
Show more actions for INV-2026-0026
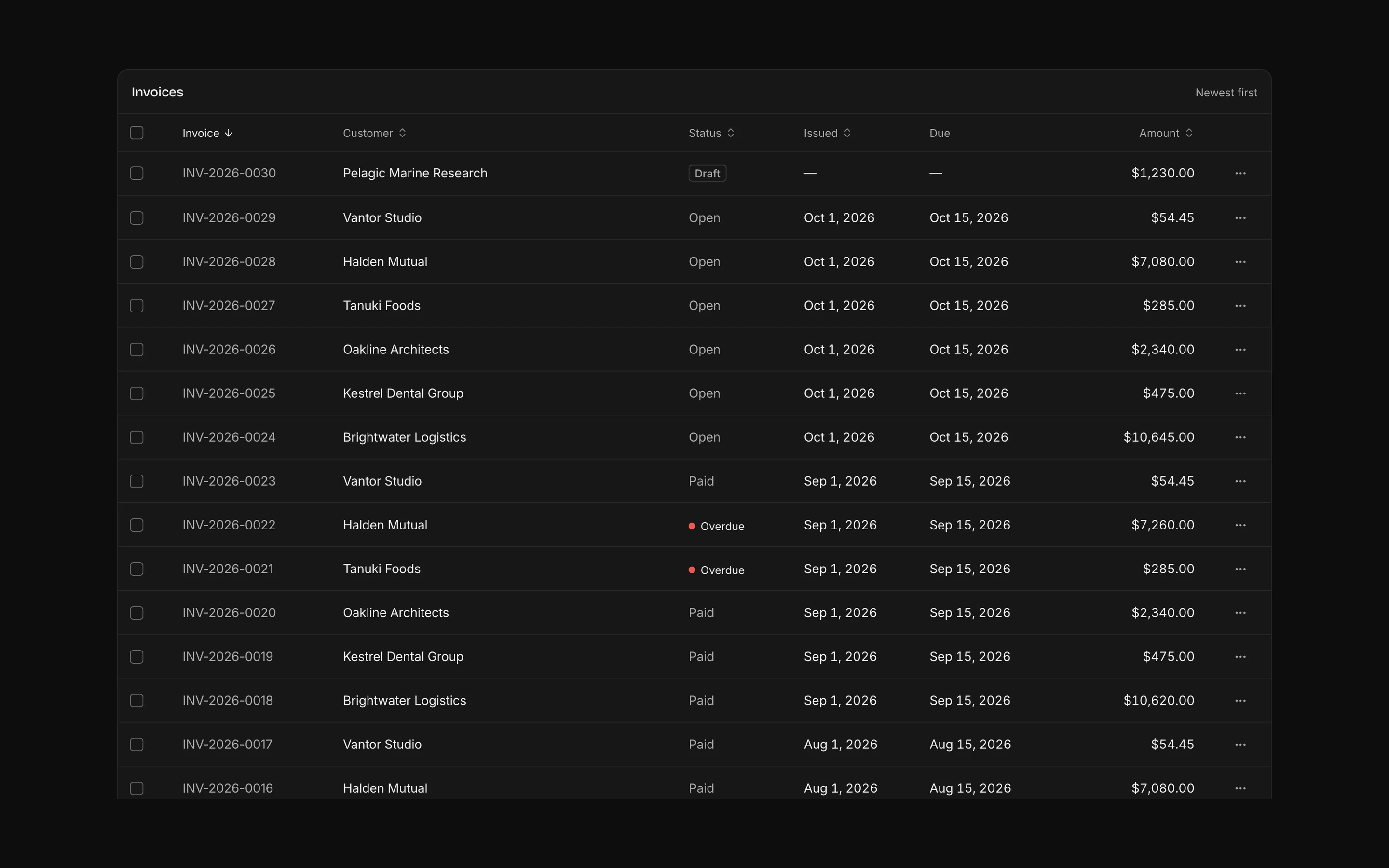(x=1240, y=350)
